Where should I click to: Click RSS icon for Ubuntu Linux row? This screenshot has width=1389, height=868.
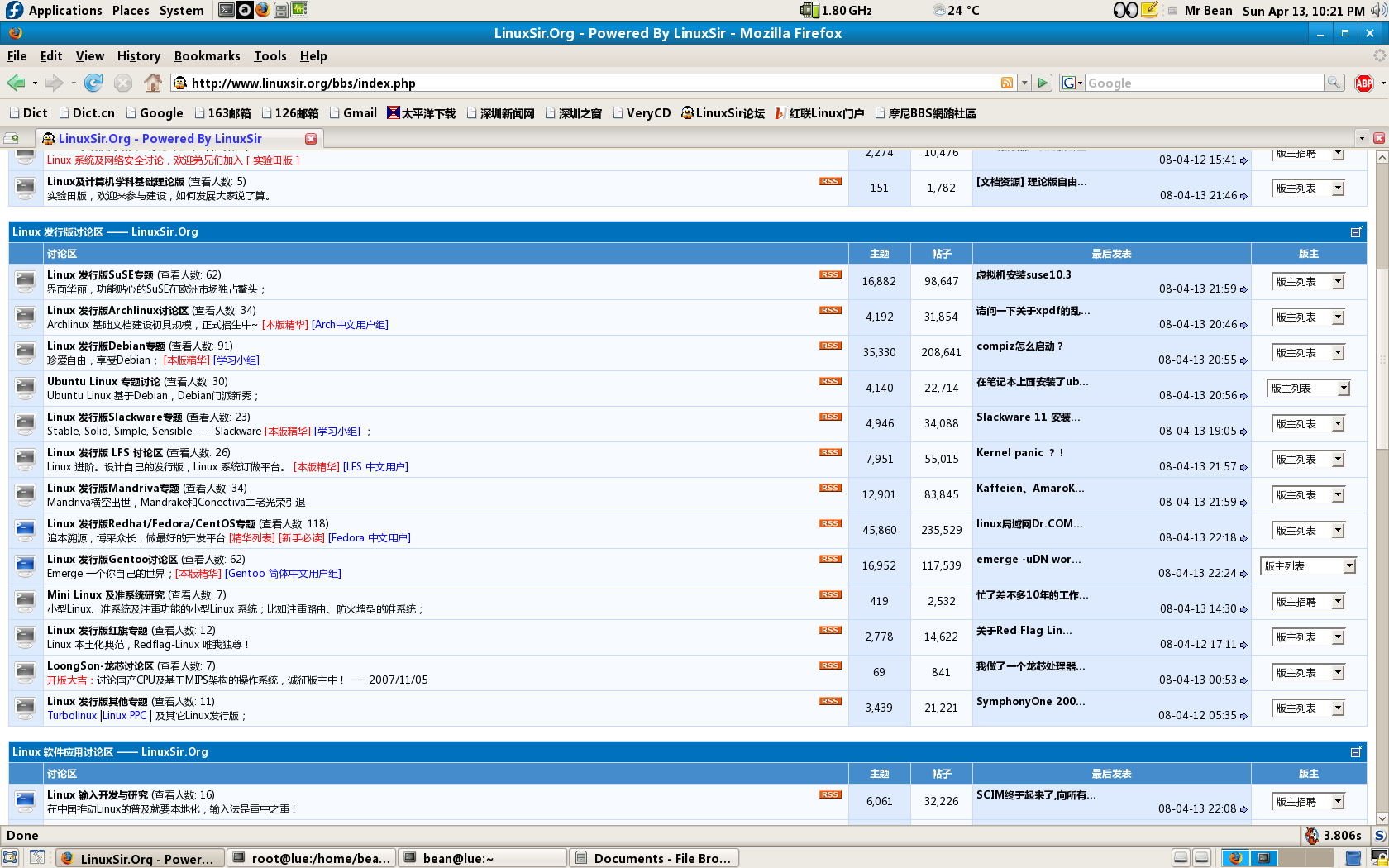830,381
